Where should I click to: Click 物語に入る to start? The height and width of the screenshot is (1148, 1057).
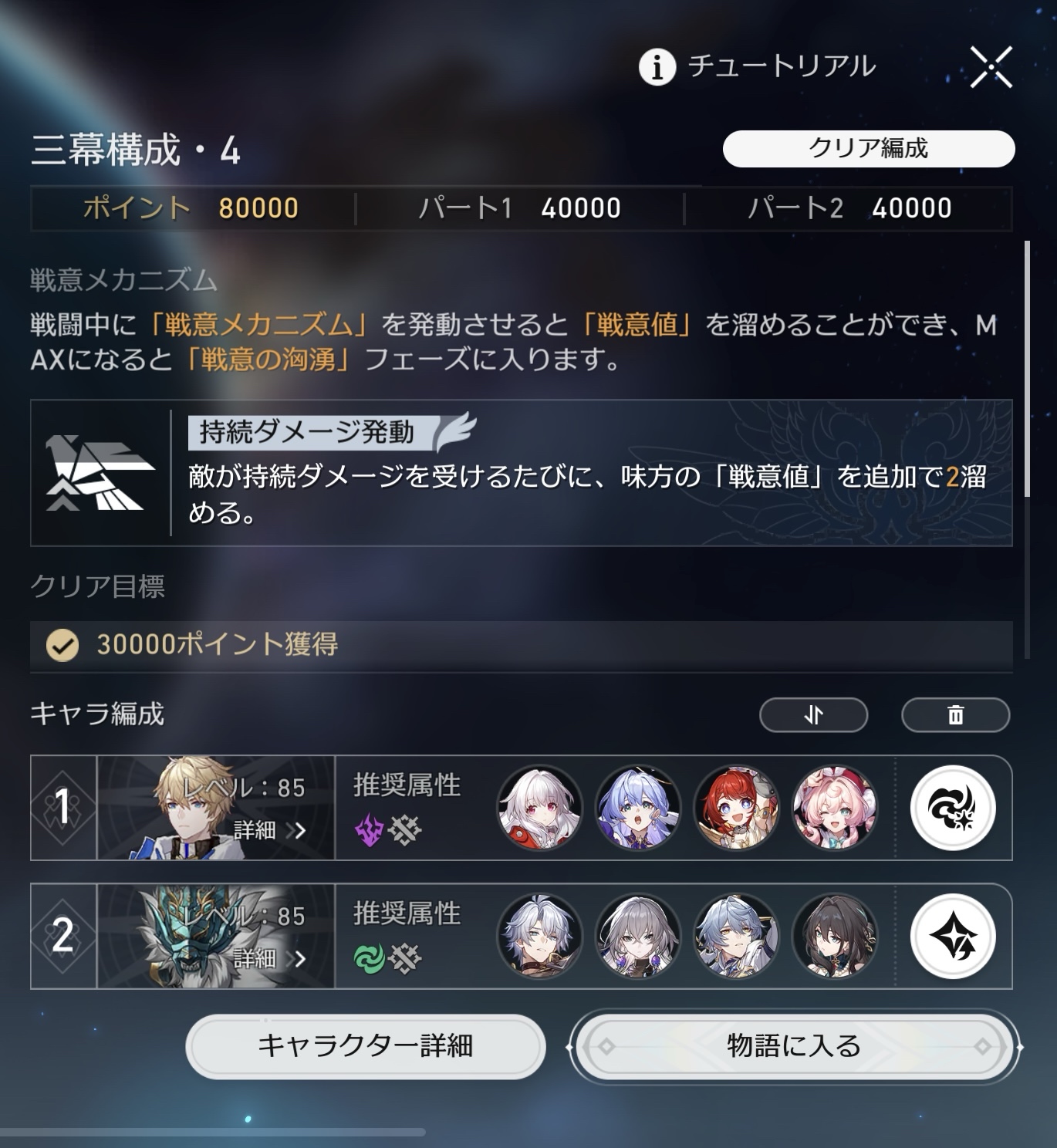pyautogui.click(x=794, y=1047)
